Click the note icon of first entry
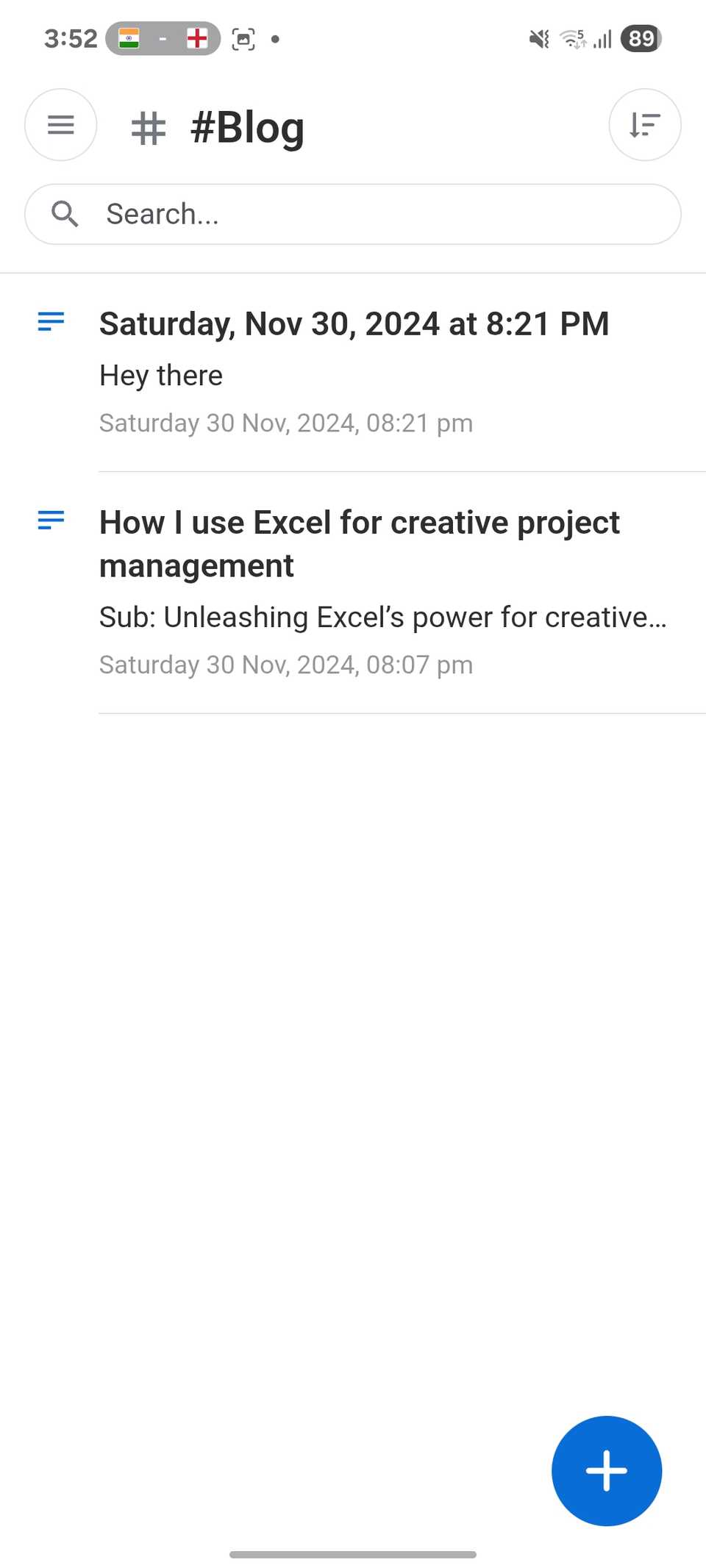The width and height of the screenshot is (706, 1568). [51, 321]
